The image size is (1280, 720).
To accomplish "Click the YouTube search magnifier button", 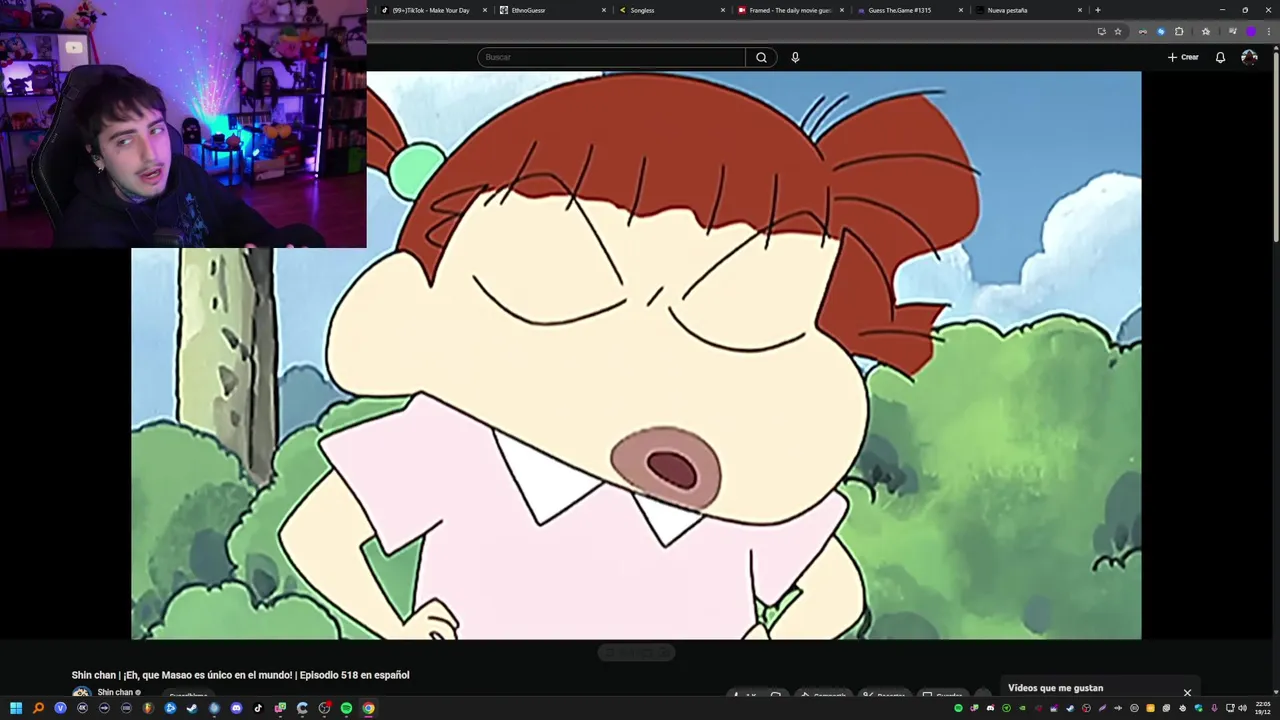I will click(x=761, y=57).
